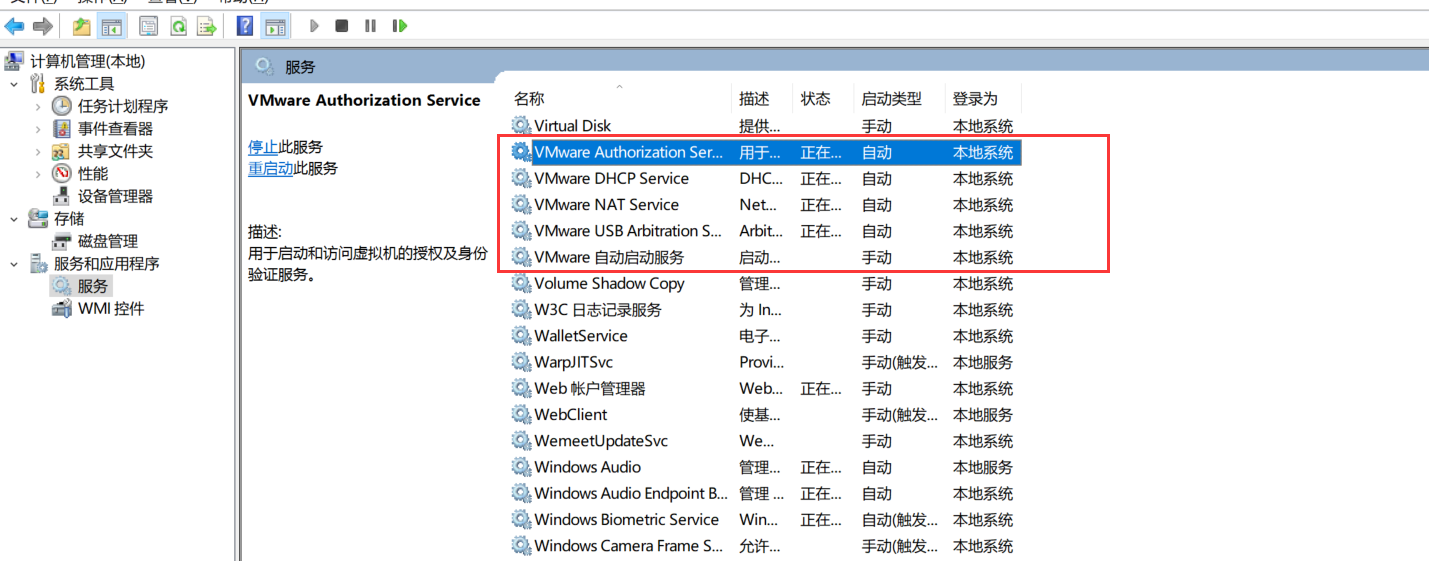Toggle the Show/Hide Console Tree toolbar icon
This screenshot has width=1429, height=561.
[112, 26]
